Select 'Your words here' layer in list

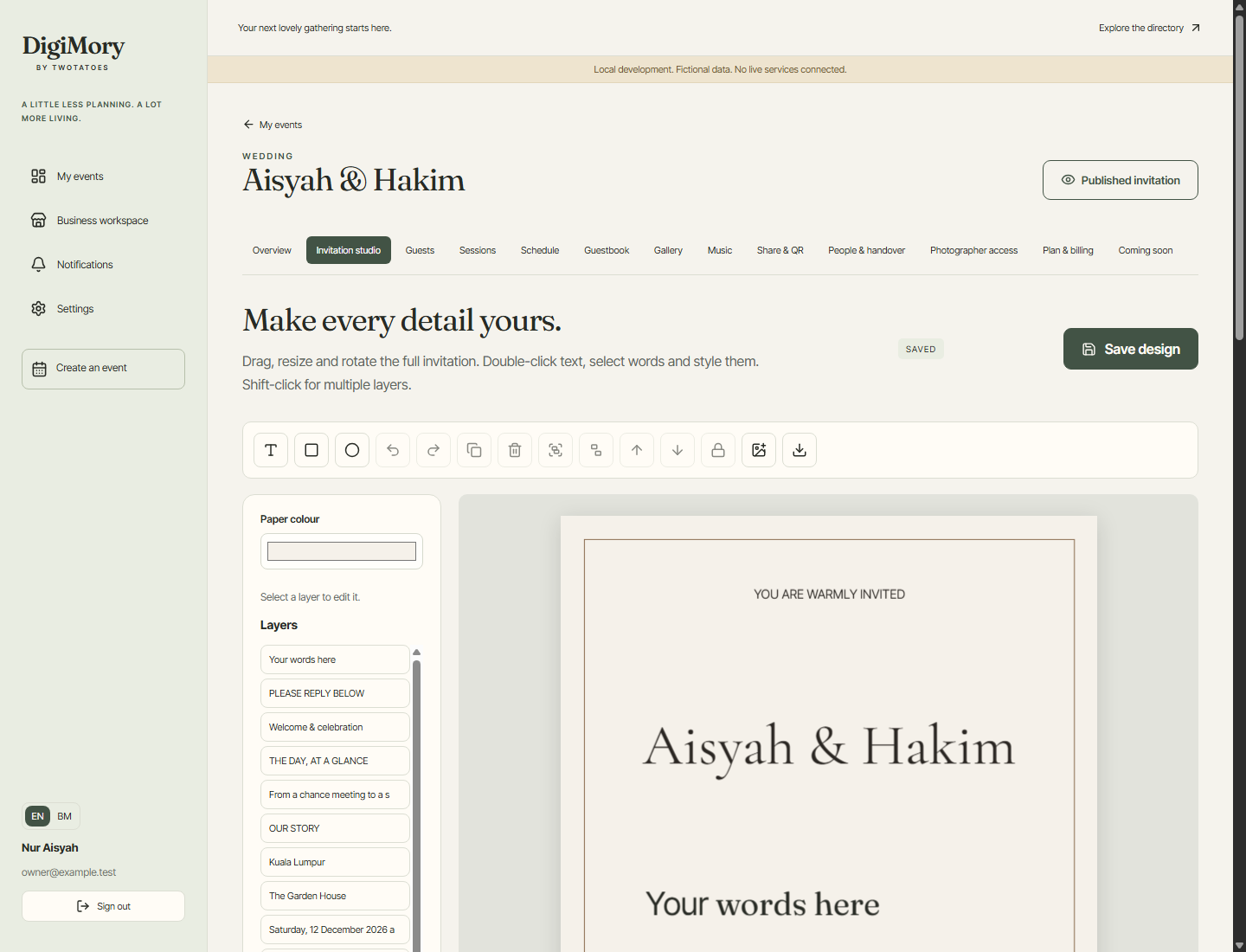[x=335, y=659]
